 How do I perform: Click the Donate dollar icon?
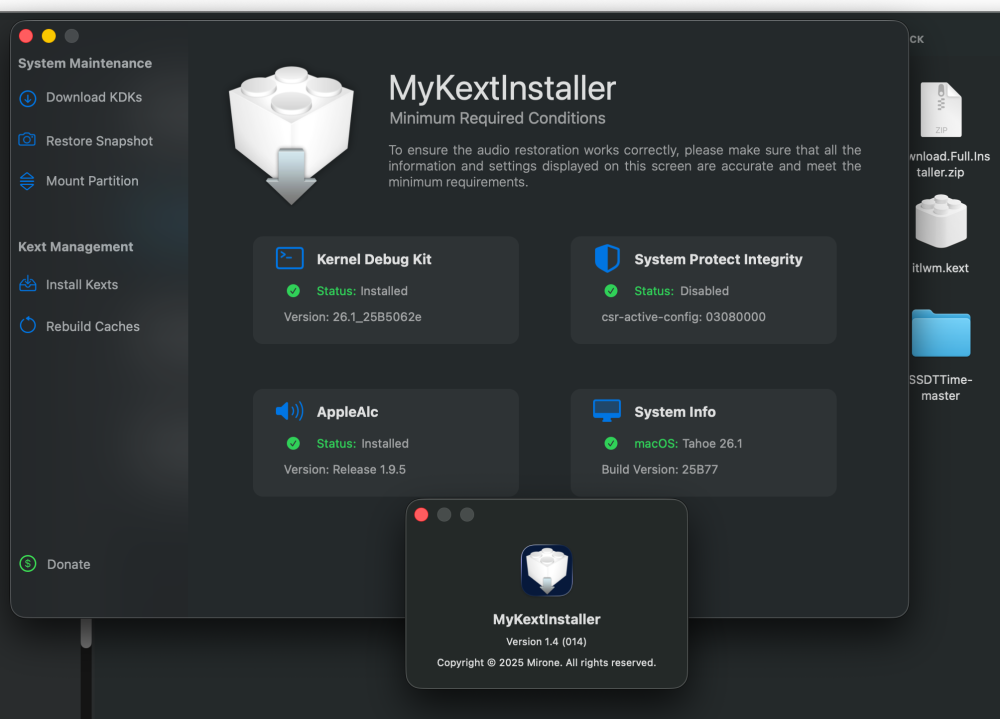(28, 563)
